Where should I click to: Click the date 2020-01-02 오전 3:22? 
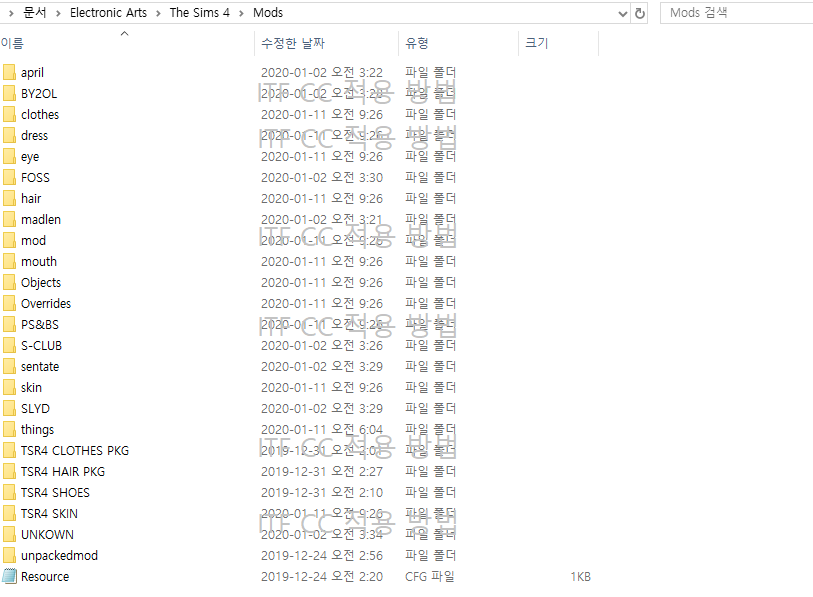tap(321, 73)
